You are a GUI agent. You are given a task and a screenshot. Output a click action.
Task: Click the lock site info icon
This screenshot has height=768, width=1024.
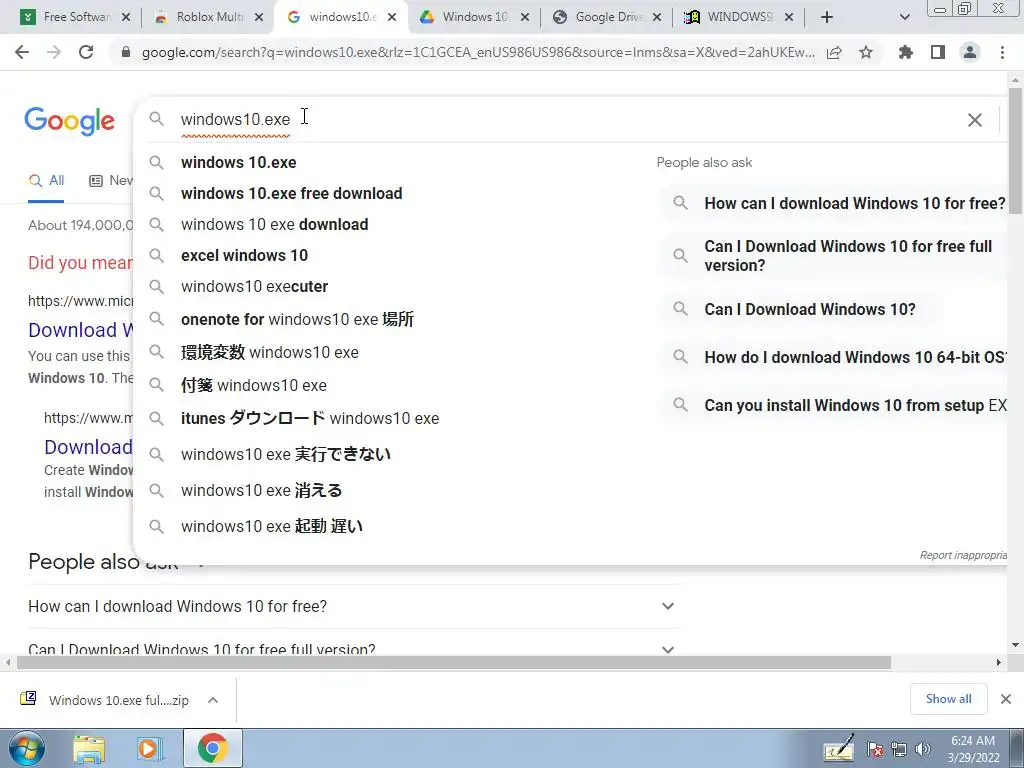click(126, 52)
